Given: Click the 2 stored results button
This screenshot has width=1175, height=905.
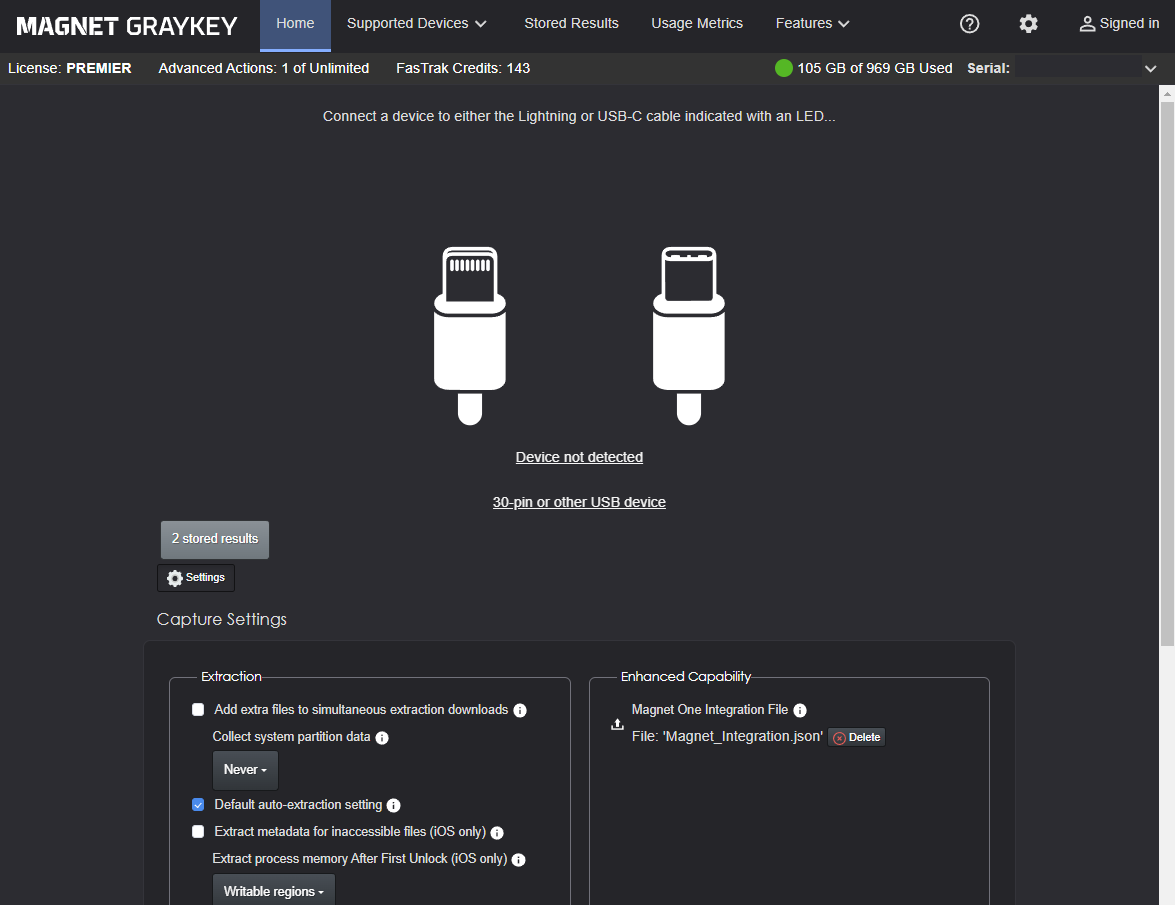Looking at the screenshot, I should 215,539.
